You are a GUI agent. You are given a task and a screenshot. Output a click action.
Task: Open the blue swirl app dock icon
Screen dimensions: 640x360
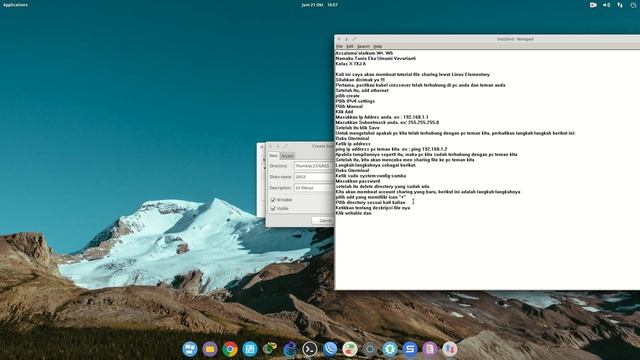click(x=290, y=349)
